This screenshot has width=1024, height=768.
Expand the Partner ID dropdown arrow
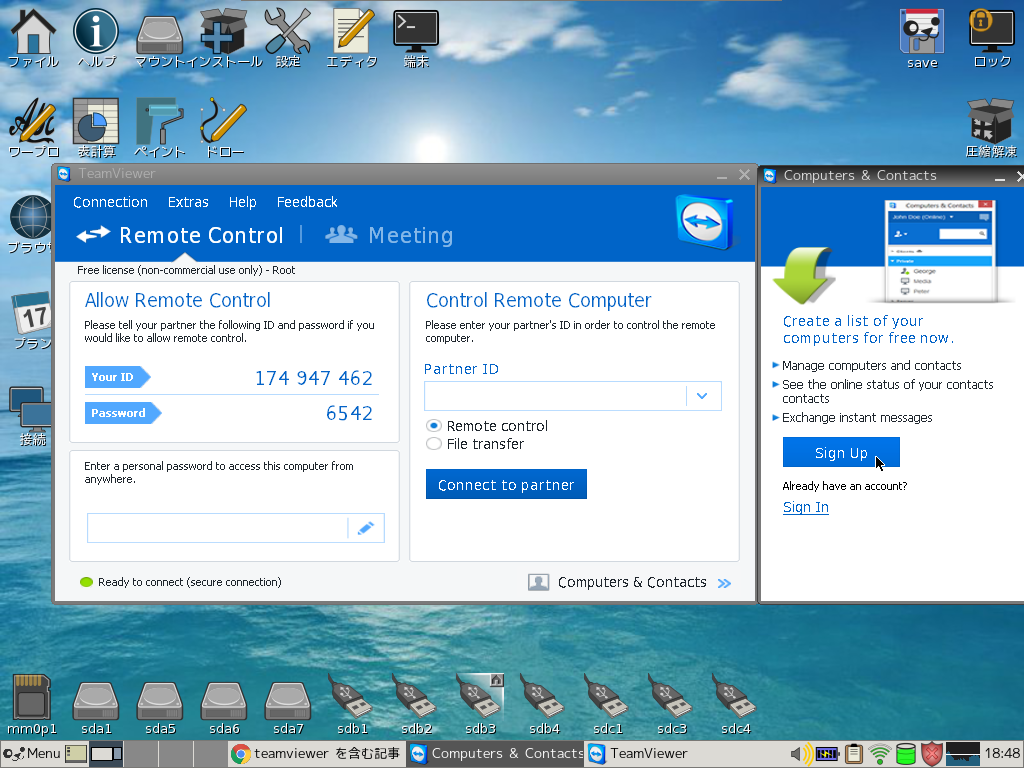(x=702, y=396)
